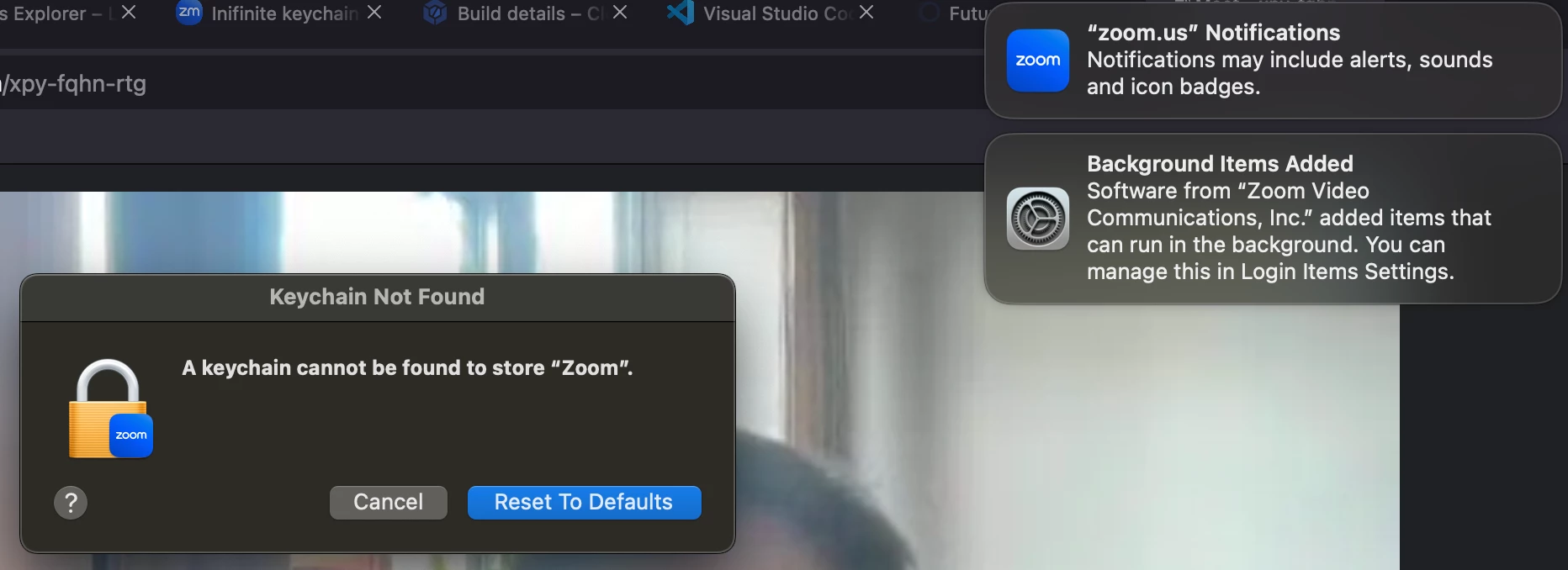Click Reset To Defaults in keychain dialog
1568x570 pixels.
click(584, 502)
